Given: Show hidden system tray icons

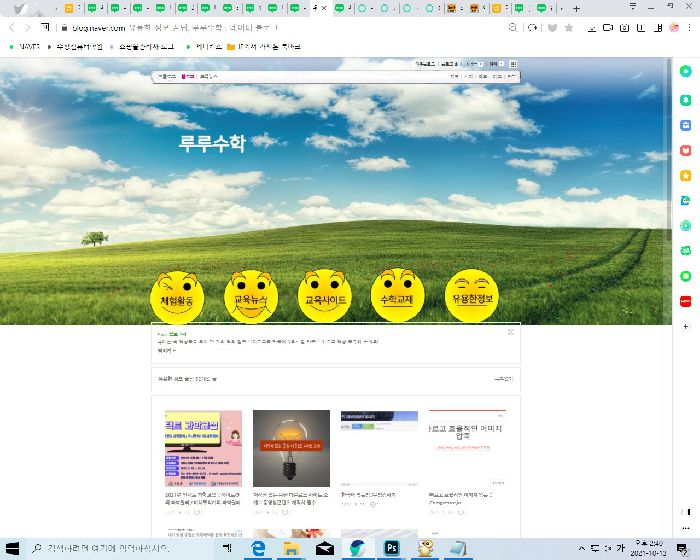Looking at the screenshot, I should [x=584, y=548].
